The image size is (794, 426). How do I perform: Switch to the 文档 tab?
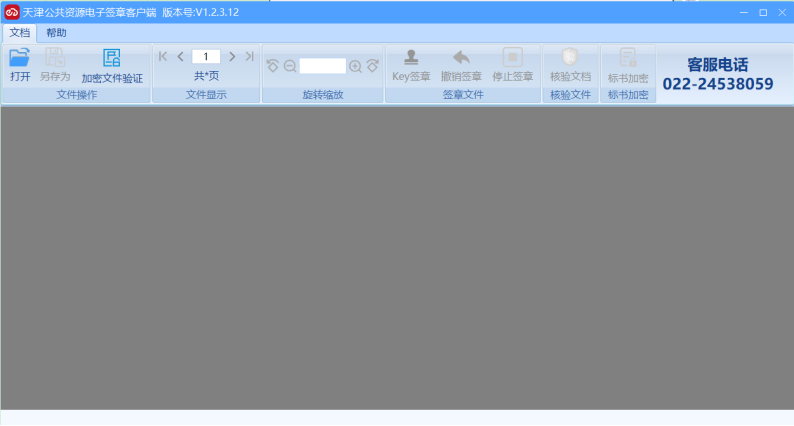[x=19, y=33]
